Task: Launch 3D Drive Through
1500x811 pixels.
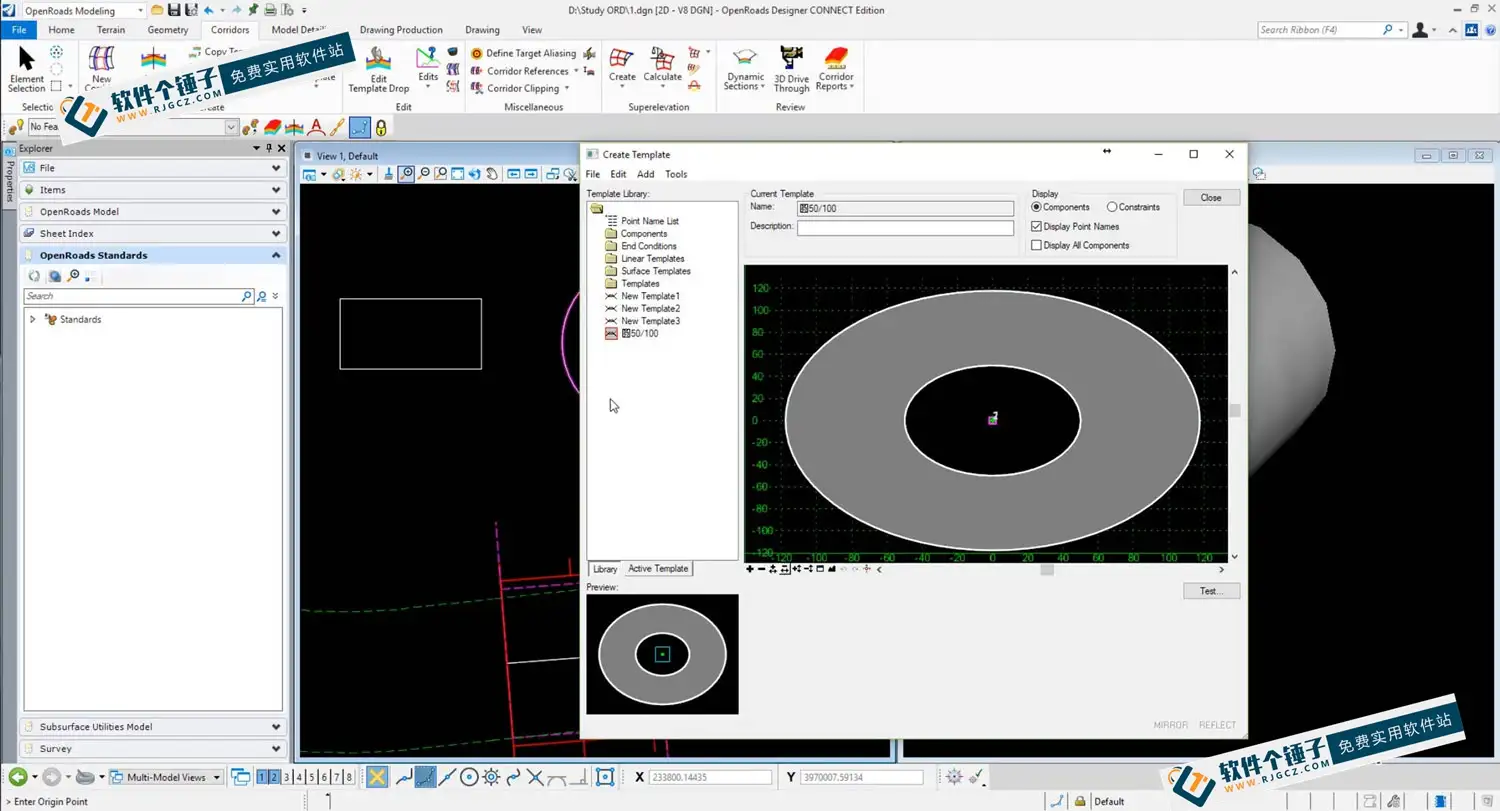Action: (791, 70)
